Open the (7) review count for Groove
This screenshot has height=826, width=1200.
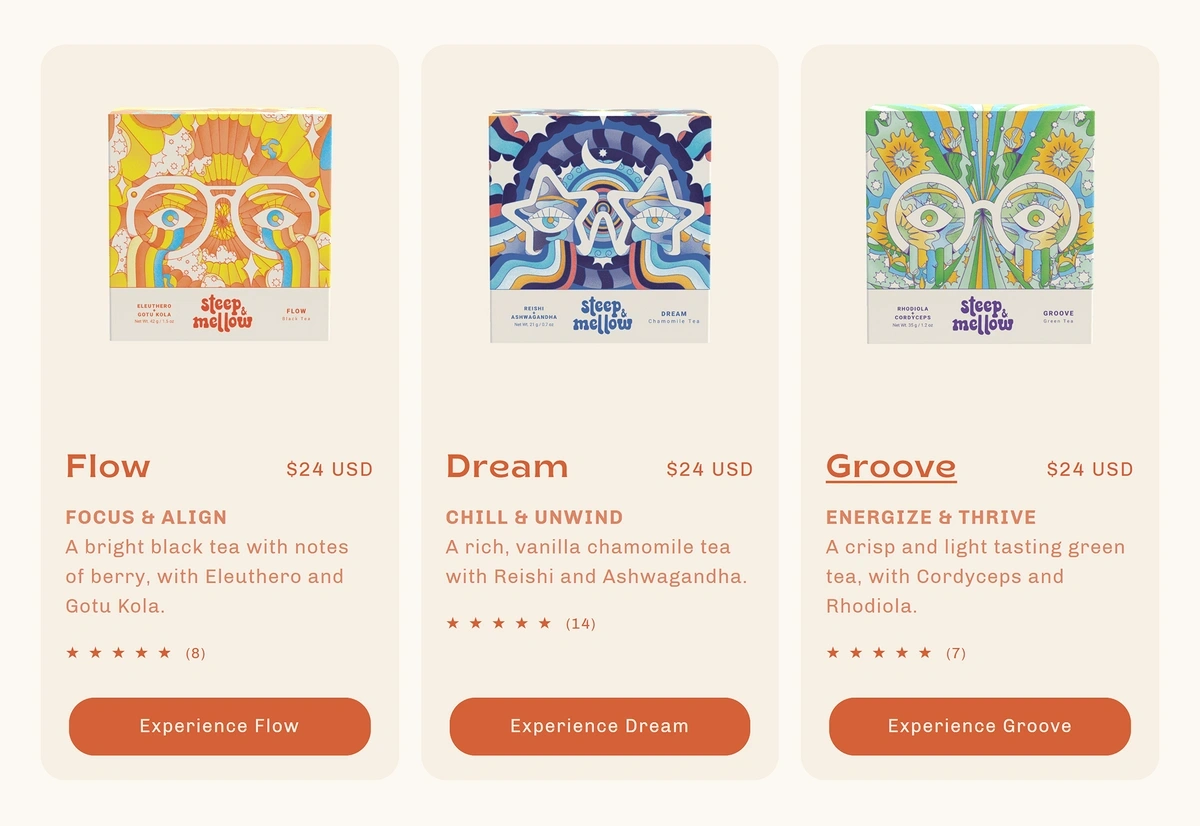pos(955,653)
